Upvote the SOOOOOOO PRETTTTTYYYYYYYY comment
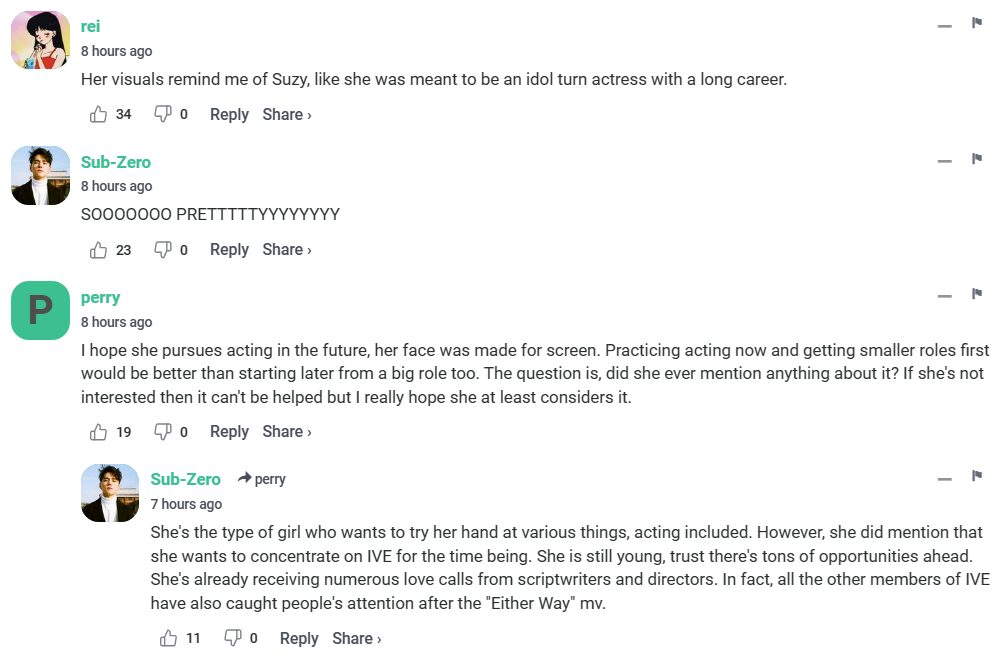This screenshot has width=1000, height=659. click(98, 250)
